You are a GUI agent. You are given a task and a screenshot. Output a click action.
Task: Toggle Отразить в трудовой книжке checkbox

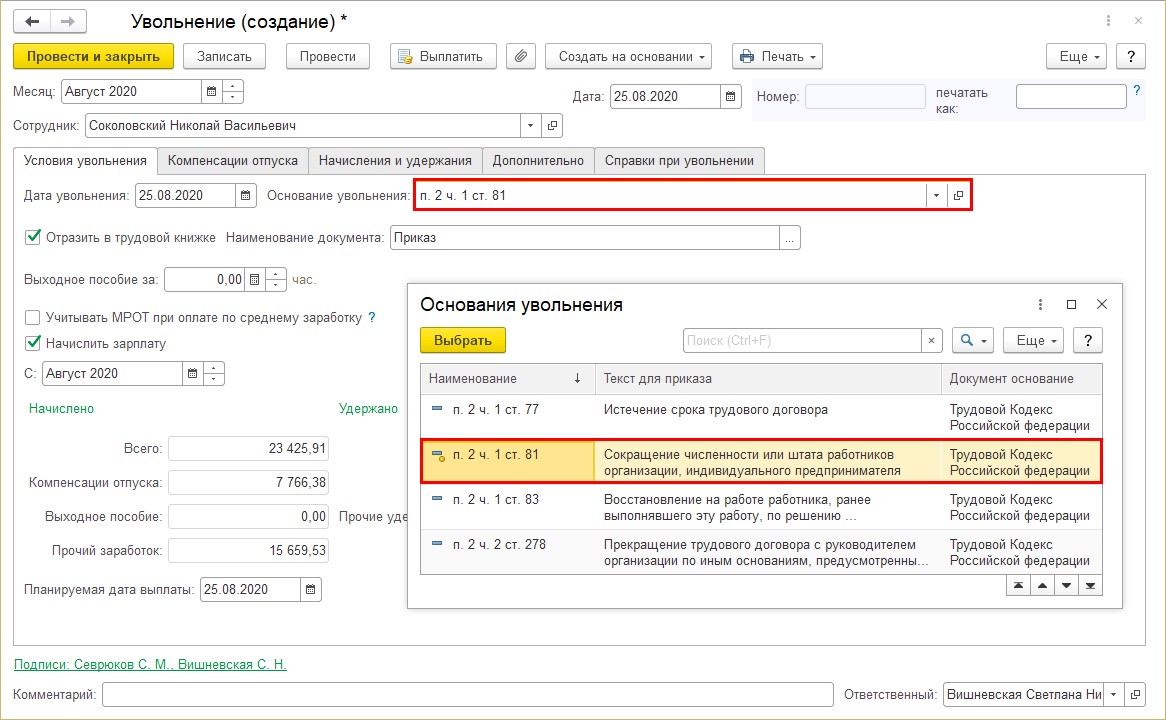click(33, 237)
